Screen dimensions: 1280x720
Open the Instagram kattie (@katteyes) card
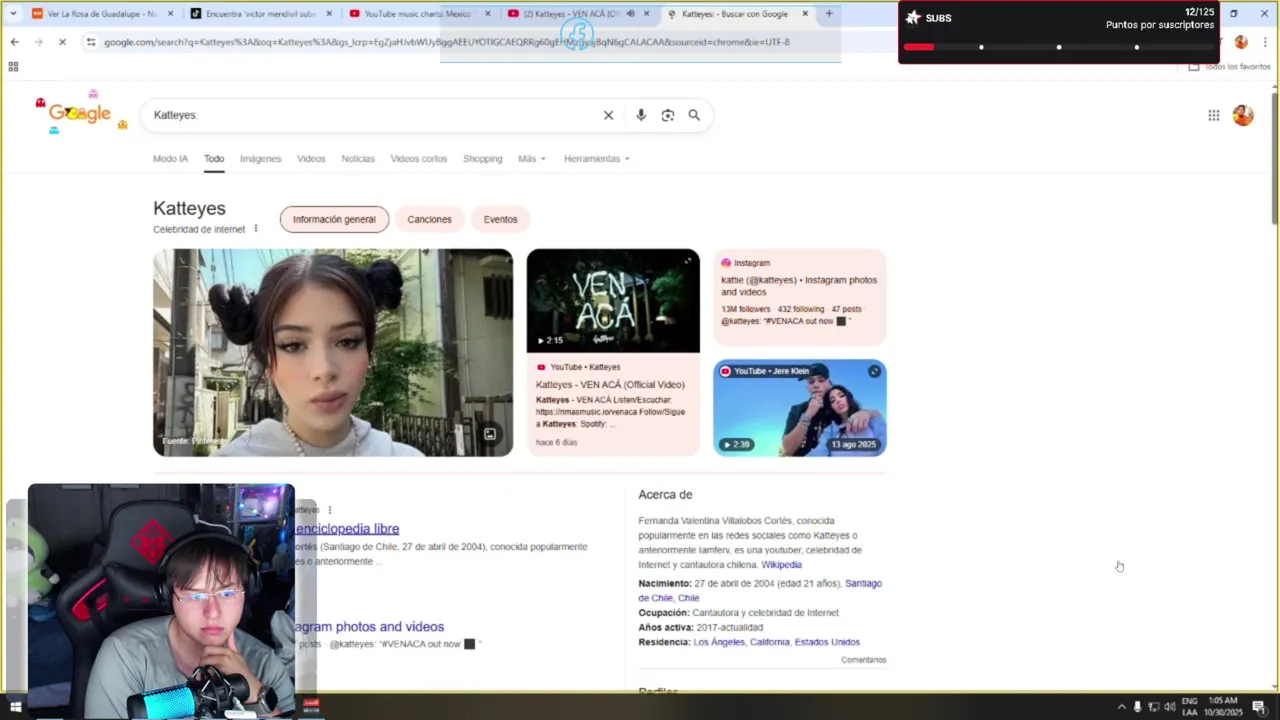click(800, 297)
